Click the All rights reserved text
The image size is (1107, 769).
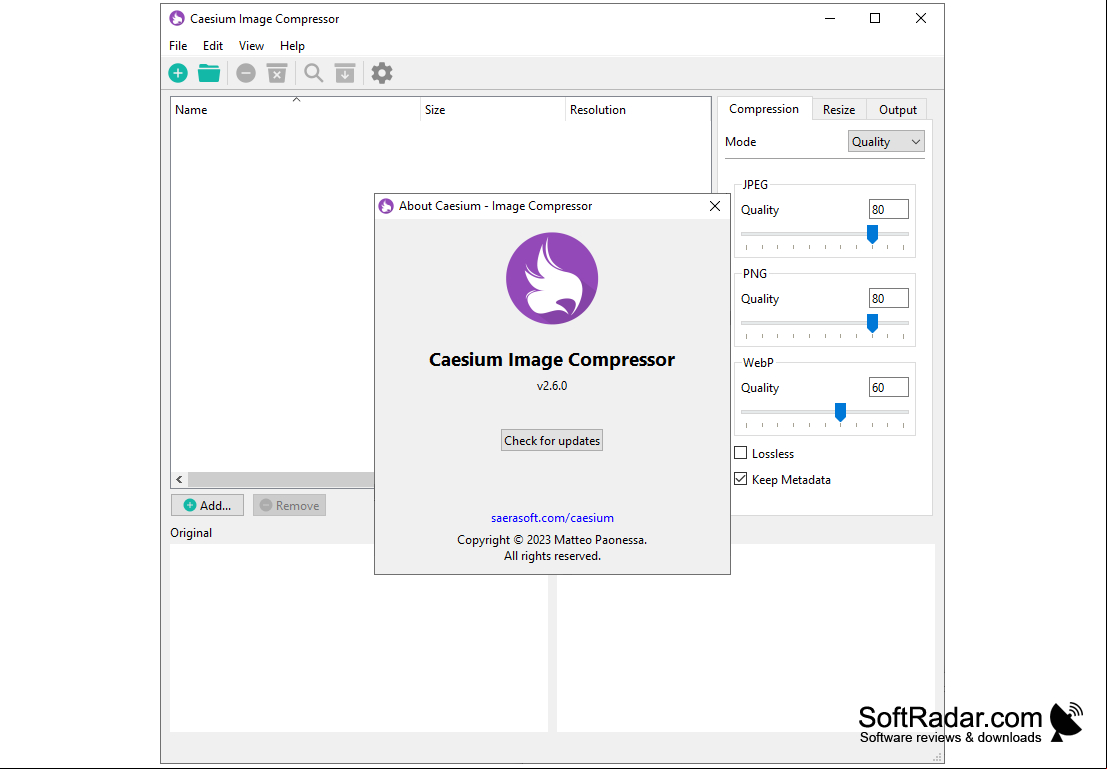point(552,556)
